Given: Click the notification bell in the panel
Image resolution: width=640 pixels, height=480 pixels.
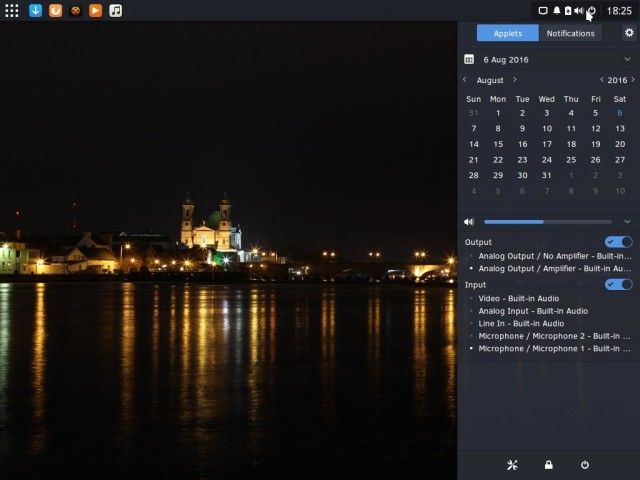Looking at the screenshot, I should 557,10.
